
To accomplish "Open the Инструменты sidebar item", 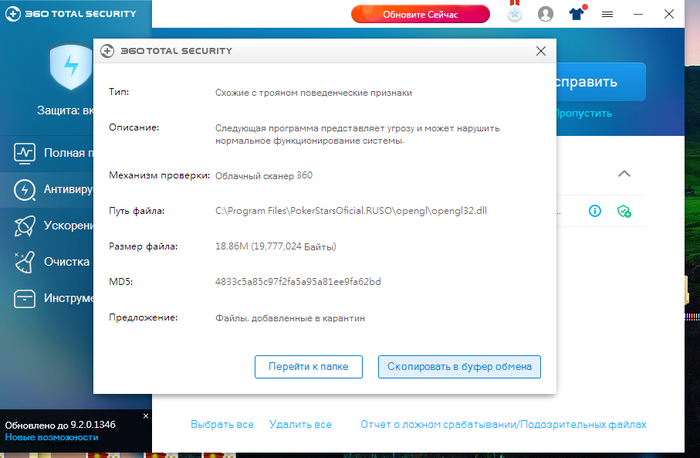I will click(47, 298).
